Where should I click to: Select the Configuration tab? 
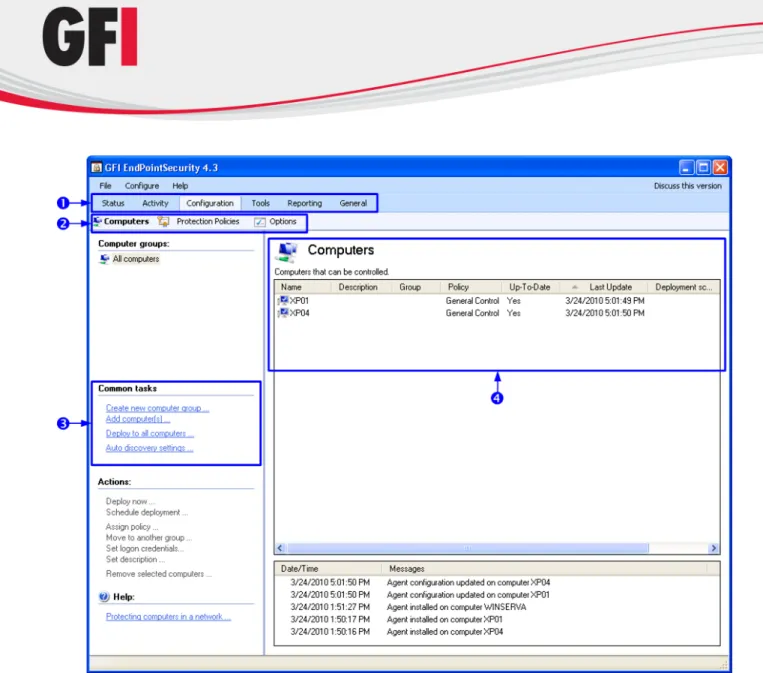[210, 203]
